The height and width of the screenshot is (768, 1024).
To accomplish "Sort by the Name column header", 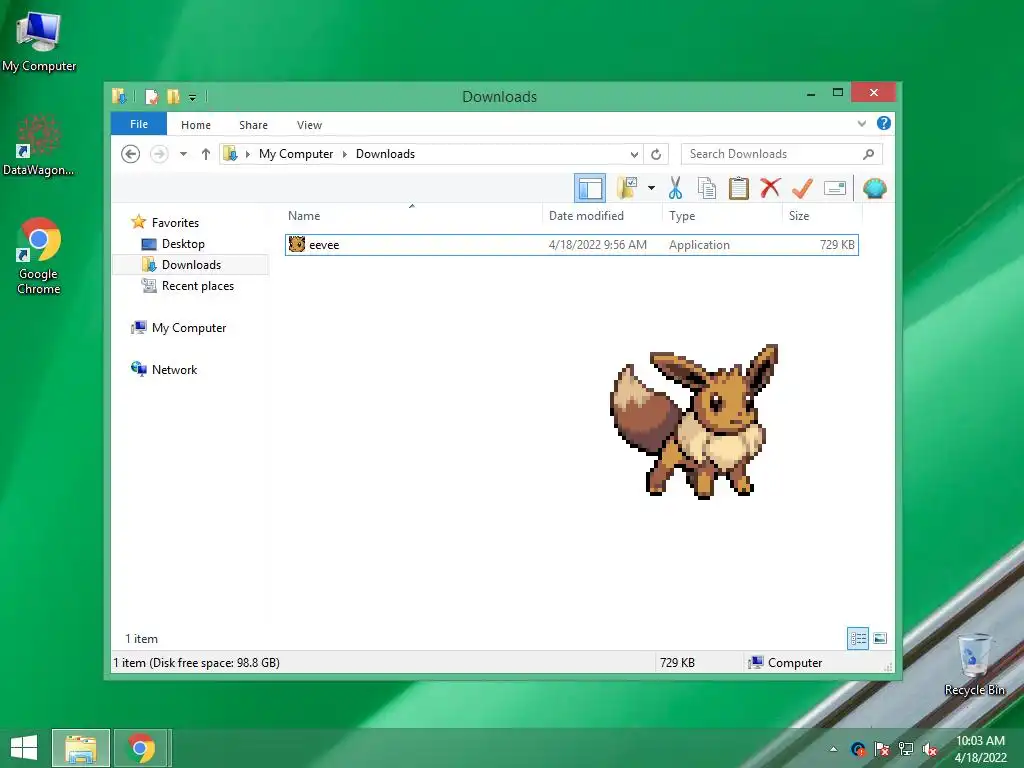I will coord(413,216).
